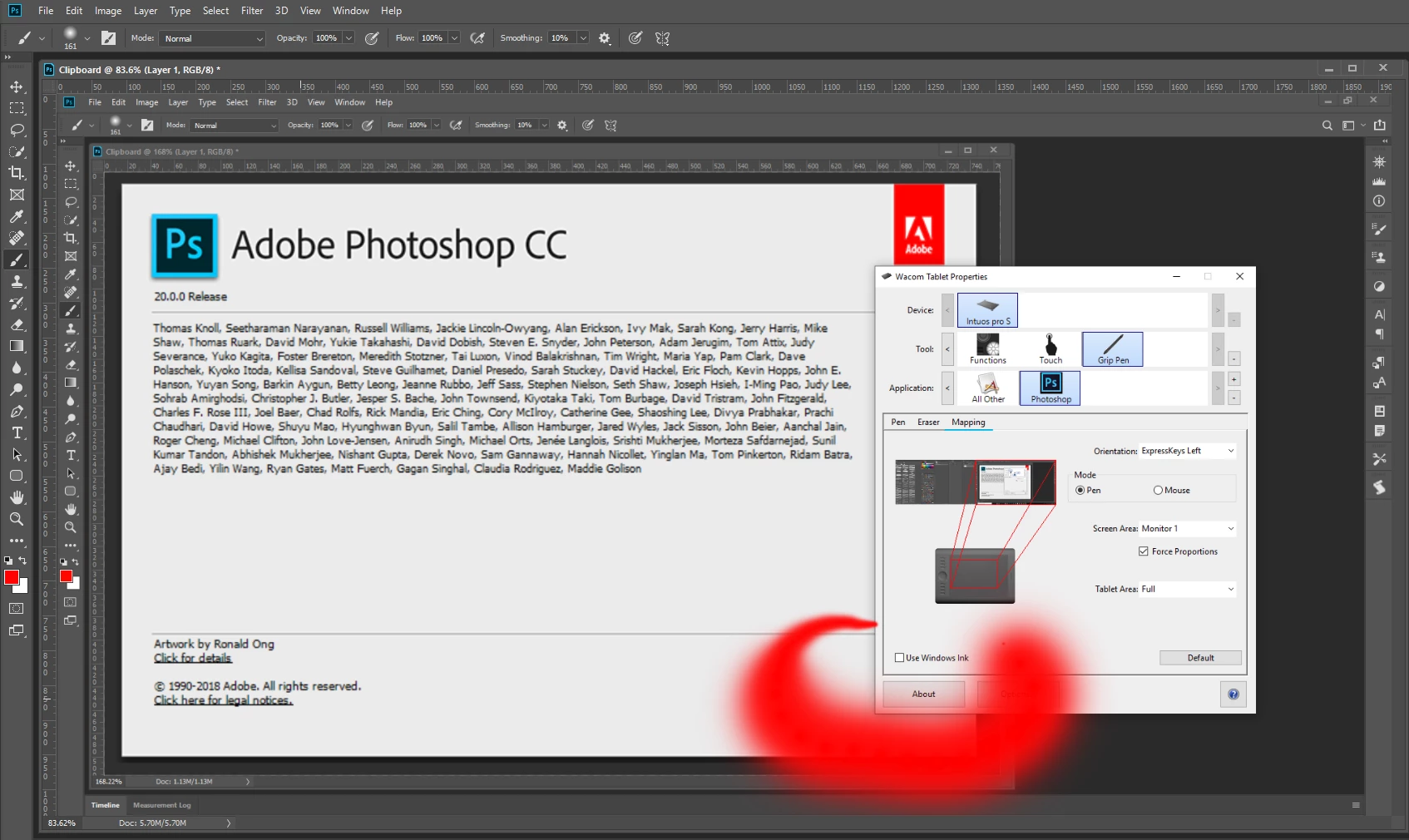The image size is (1409, 840).
Task: Click the Functions icon in Wacom dialog
Action: pos(988,349)
